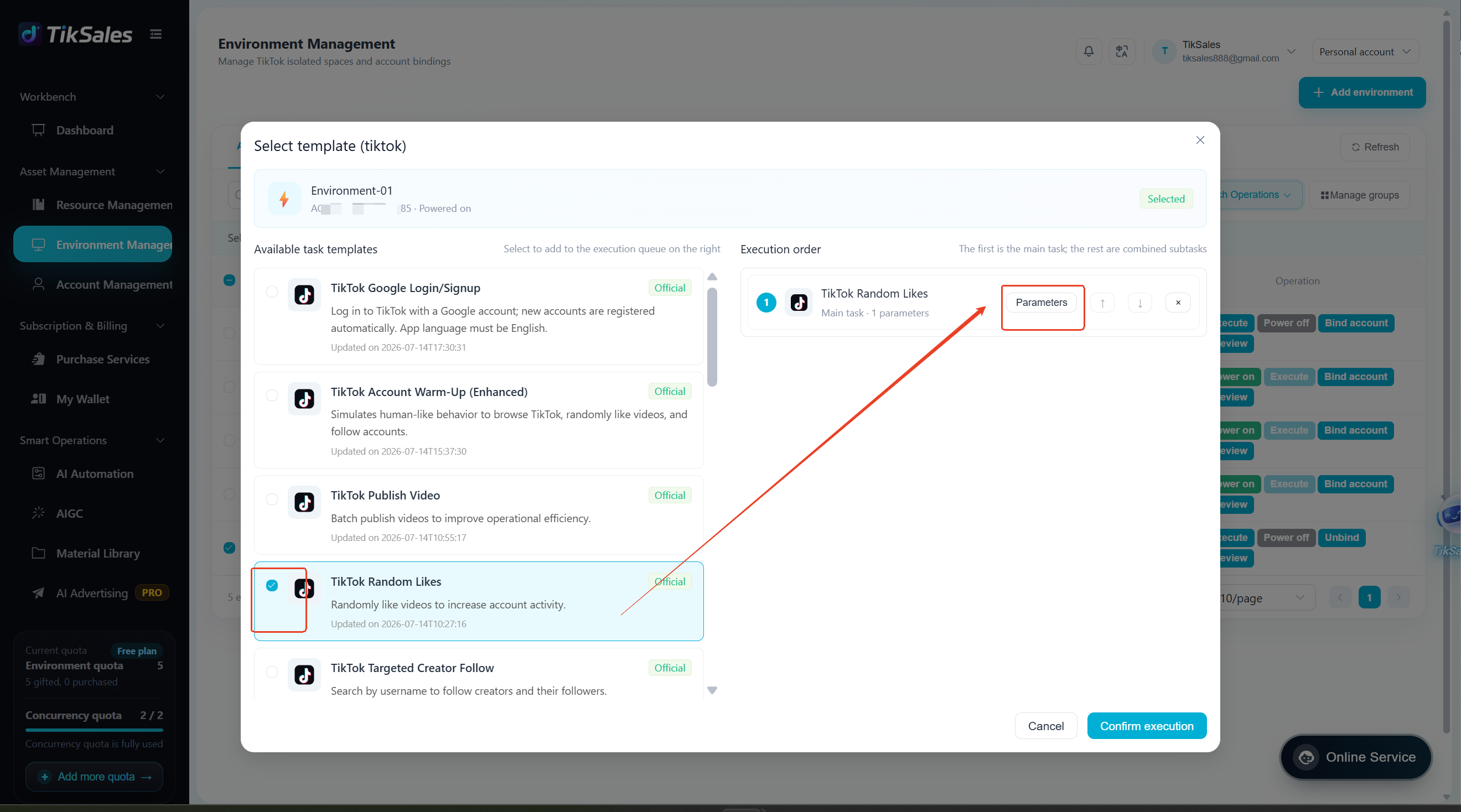Click Confirm execution
The image size is (1461, 812).
[x=1146, y=726]
